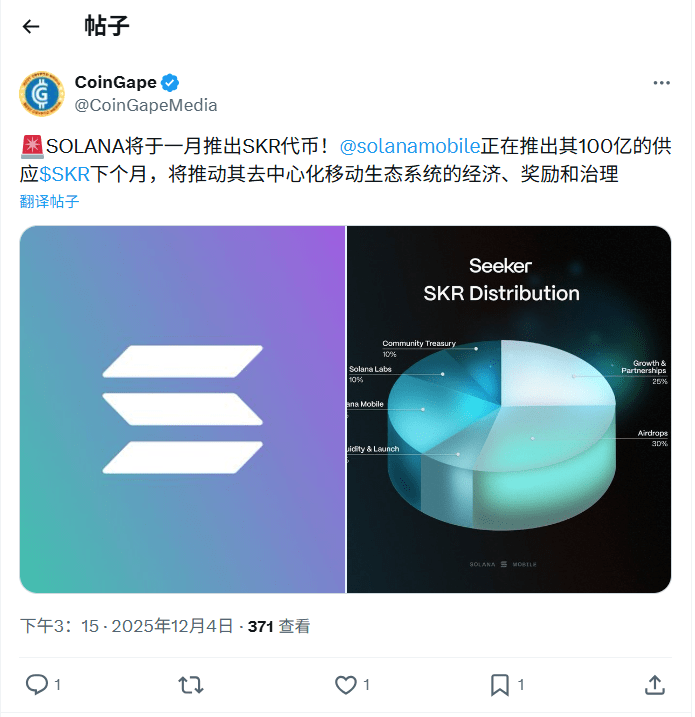Share the post via upload icon
This screenshot has width=695, height=717.
point(654,685)
